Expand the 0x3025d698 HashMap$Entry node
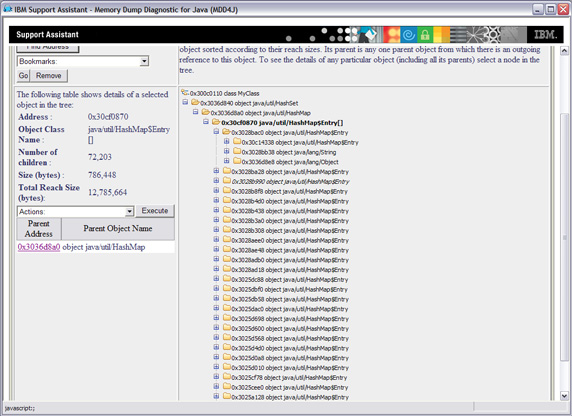Image resolution: width=572 pixels, height=416 pixels. click(x=216, y=318)
